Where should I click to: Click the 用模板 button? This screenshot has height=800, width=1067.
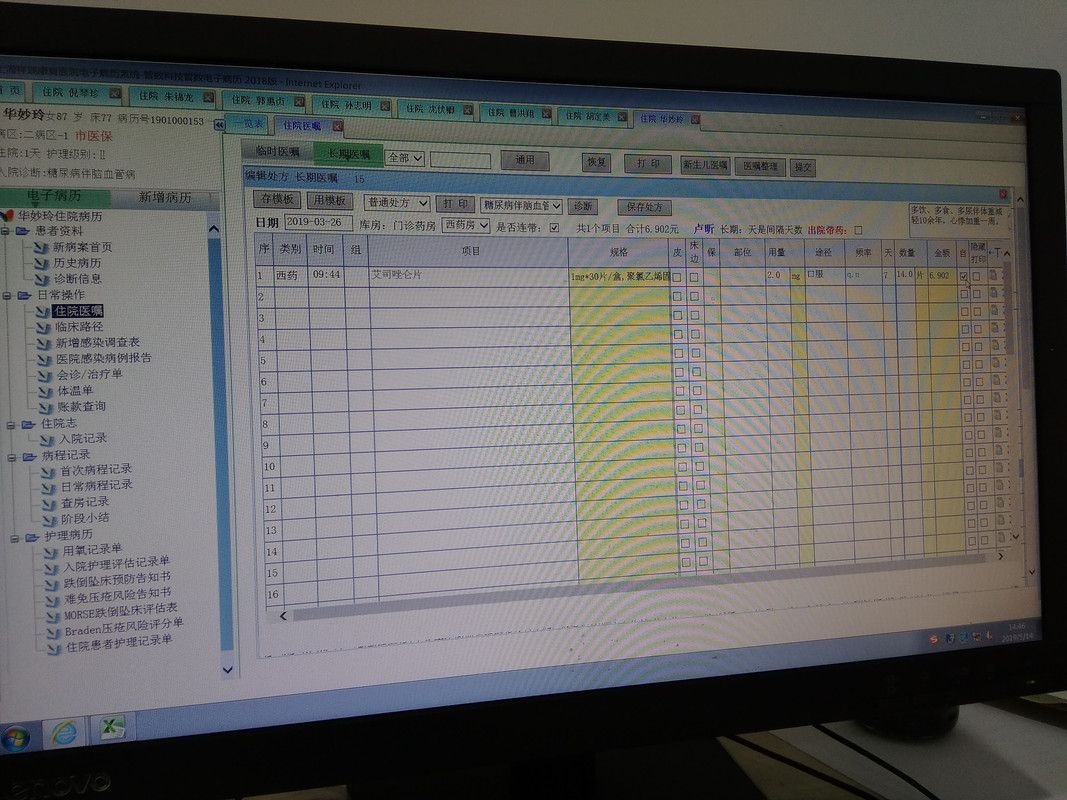click(330, 201)
